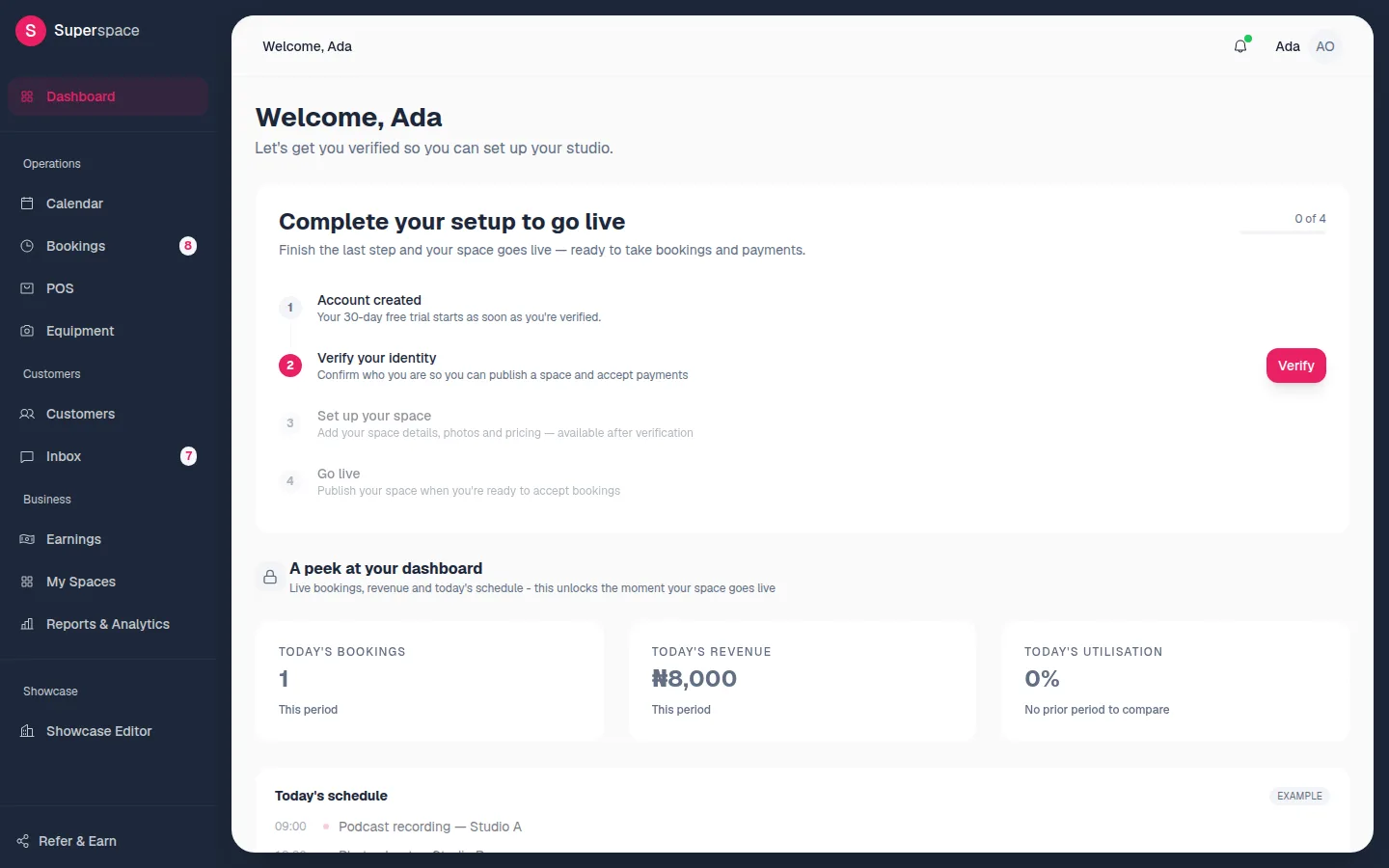Viewport: 1389px width, 868px height.
Task: Click the setup progress bar under 0 of 4
Action: 1283,232
